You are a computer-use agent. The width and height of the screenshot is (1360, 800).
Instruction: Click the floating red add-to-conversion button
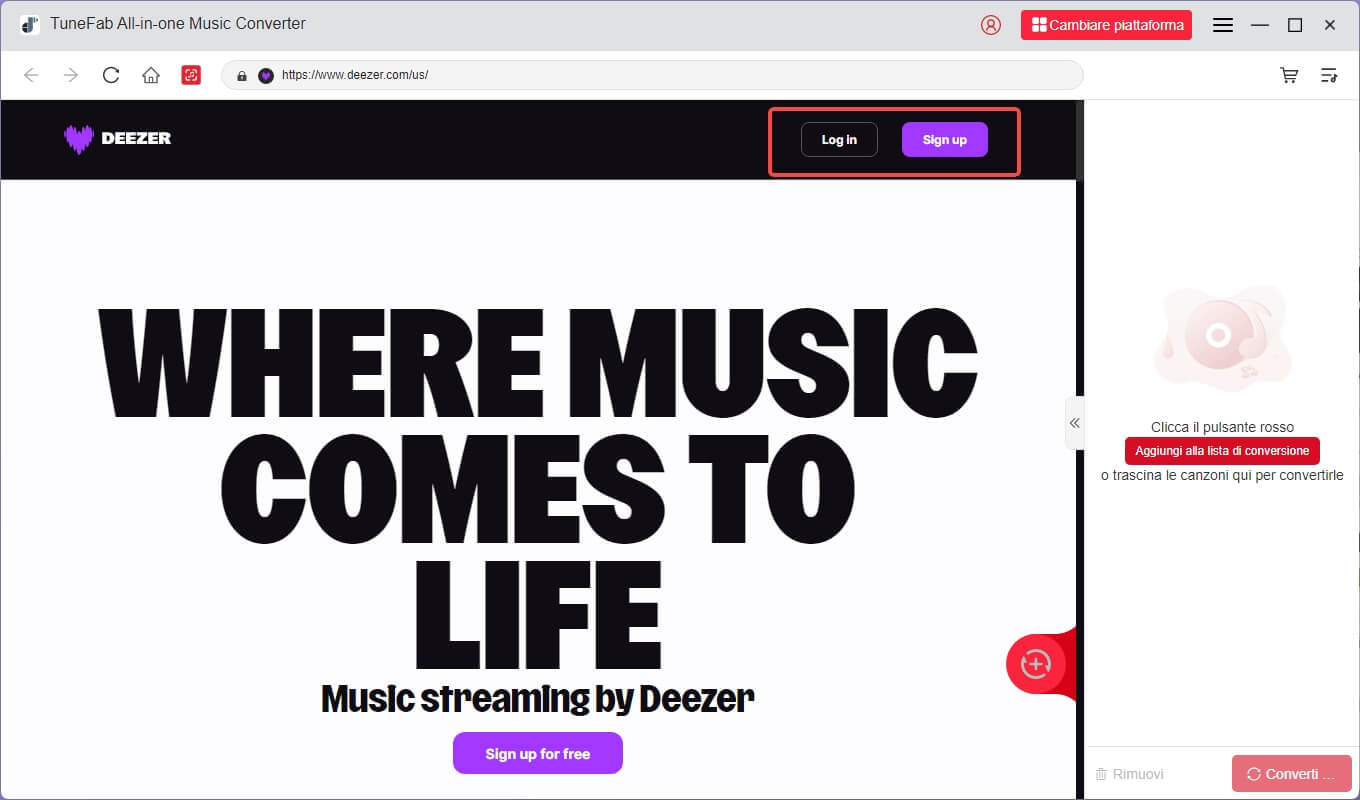tap(1035, 664)
